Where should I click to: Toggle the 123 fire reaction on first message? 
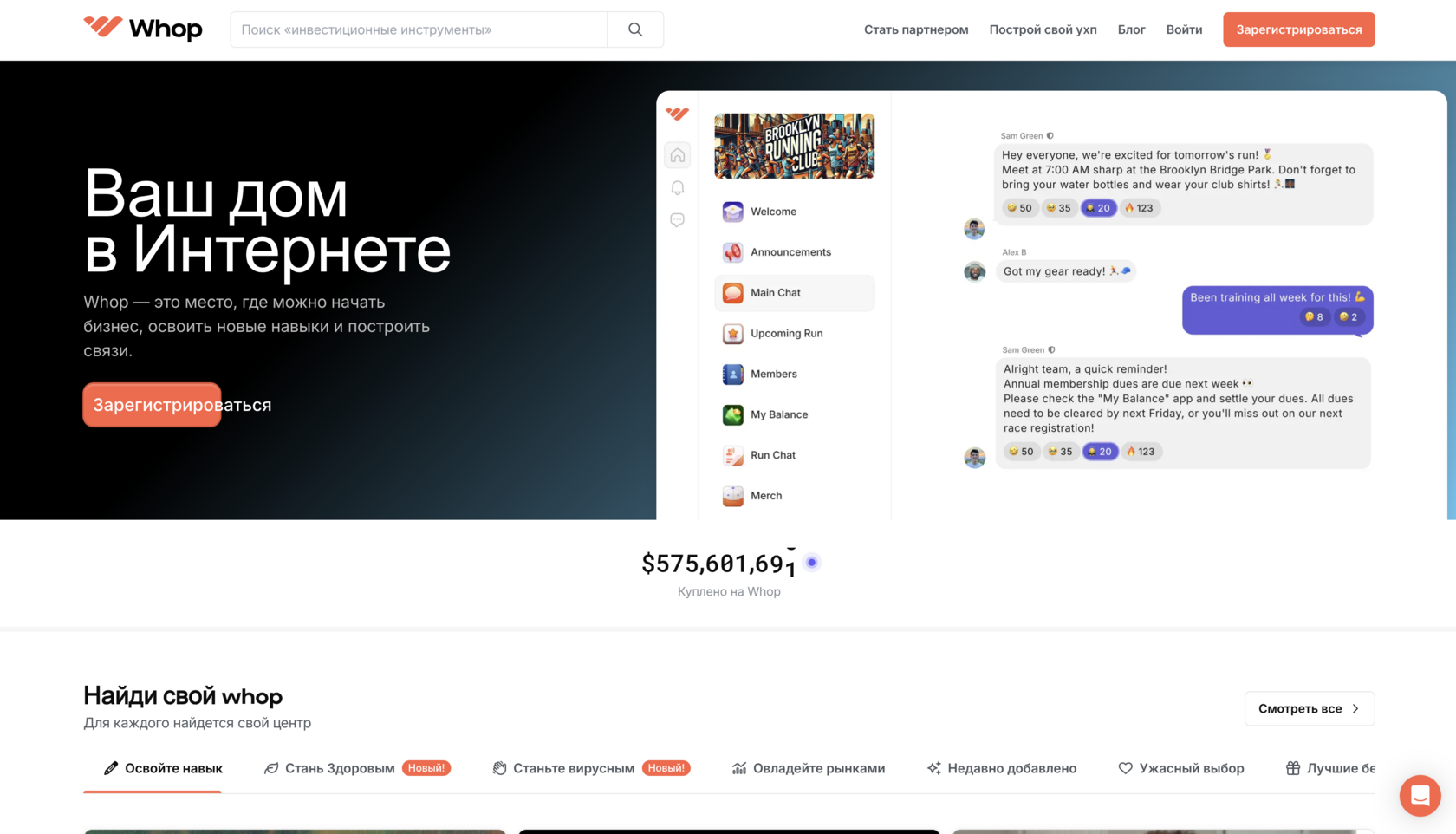point(1139,208)
